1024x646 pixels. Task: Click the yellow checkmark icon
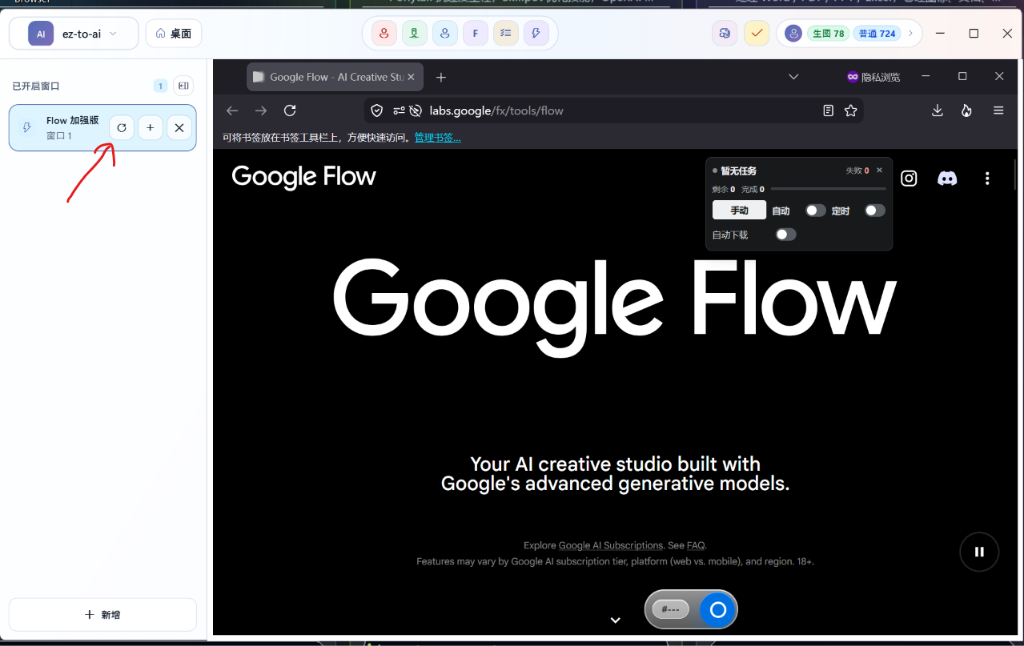(x=756, y=33)
